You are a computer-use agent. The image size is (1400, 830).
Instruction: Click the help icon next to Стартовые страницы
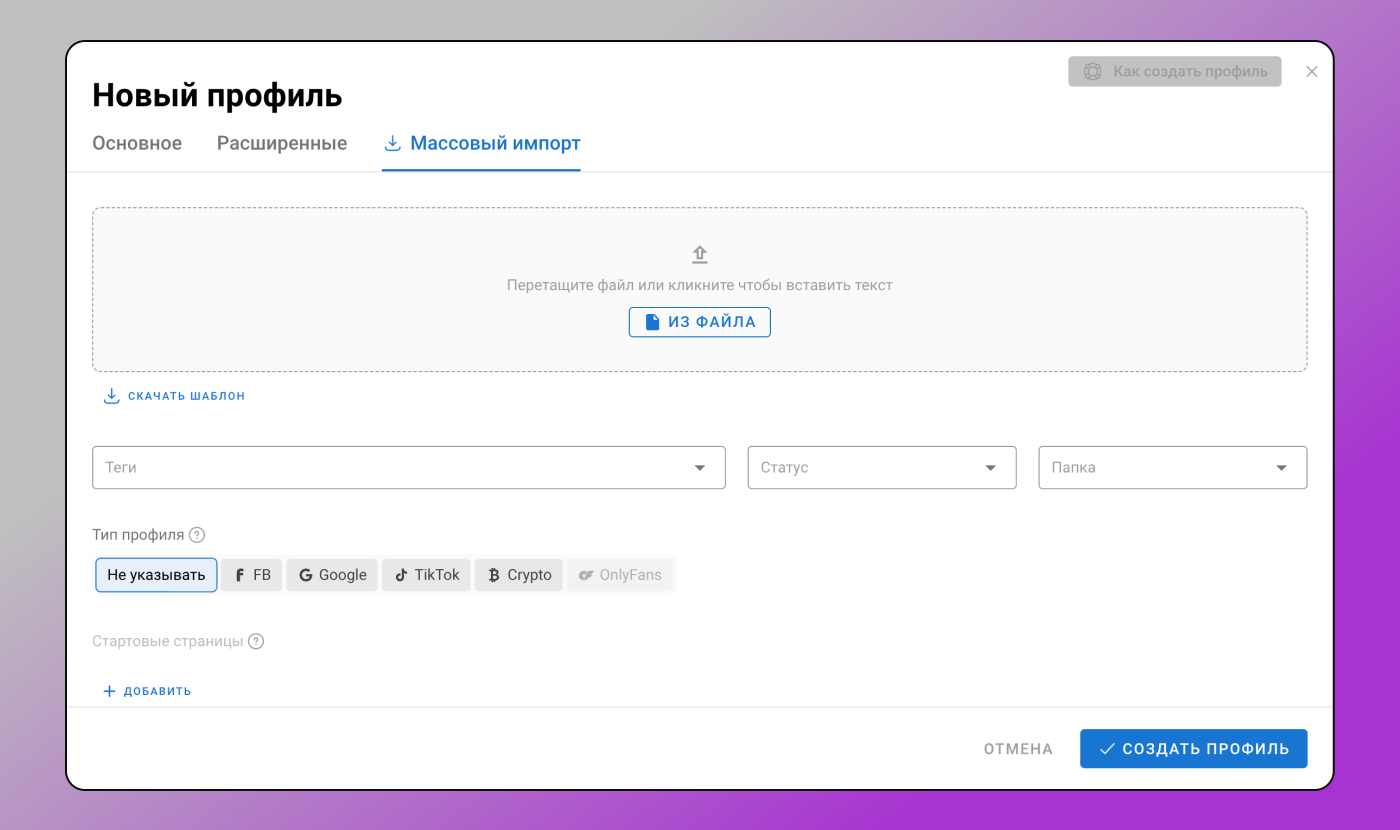pyautogui.click(x=256, y=642)
